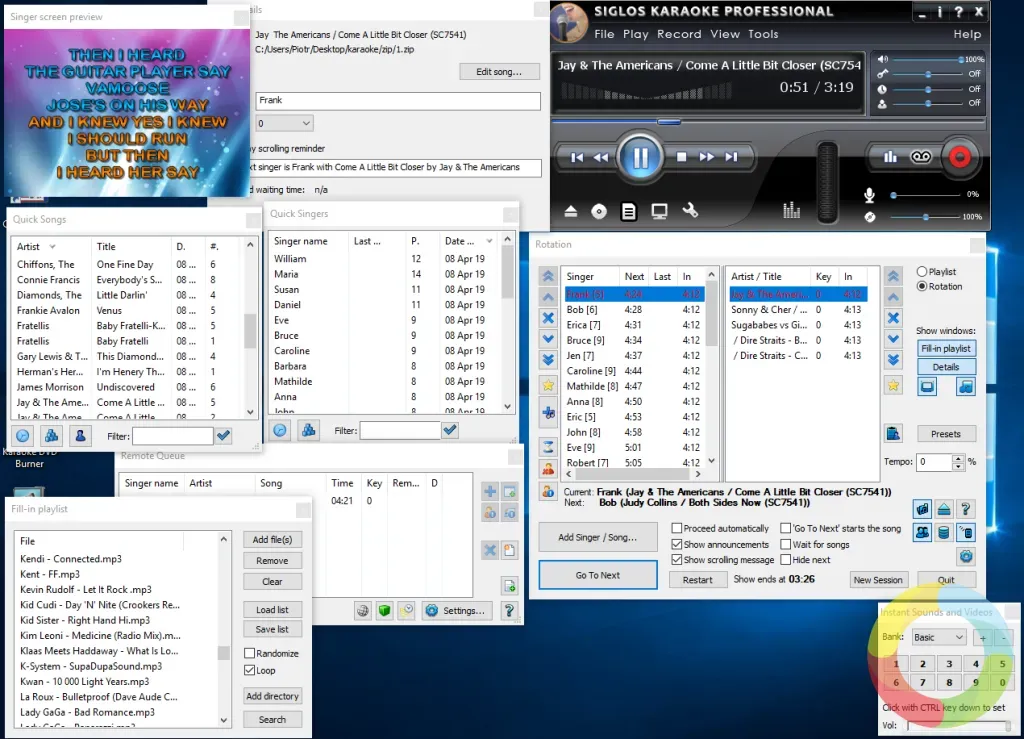Screen dimensions: 1024x739
Task: Check the Hide next option
Action: pyautogui.click(x=786, y=559)
